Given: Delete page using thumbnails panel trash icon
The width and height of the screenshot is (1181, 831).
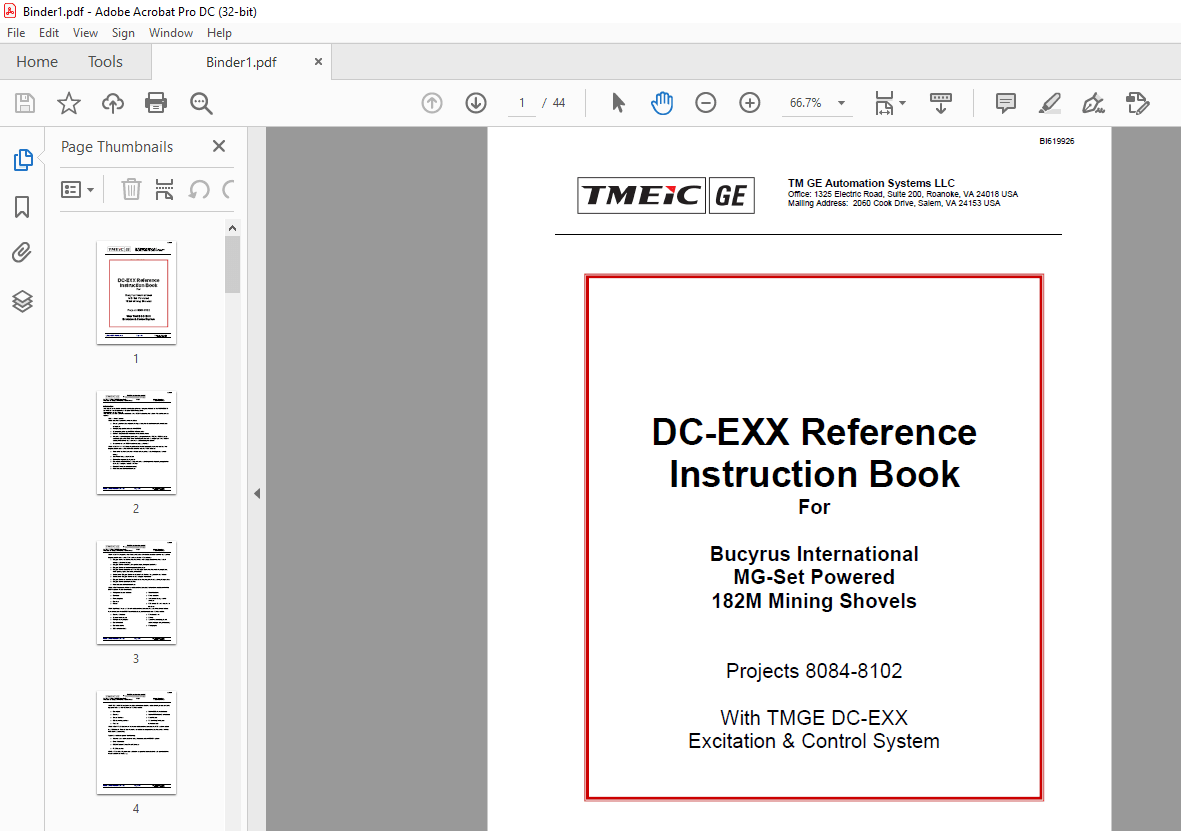Looking at the screenshot, I should point(130,189).
